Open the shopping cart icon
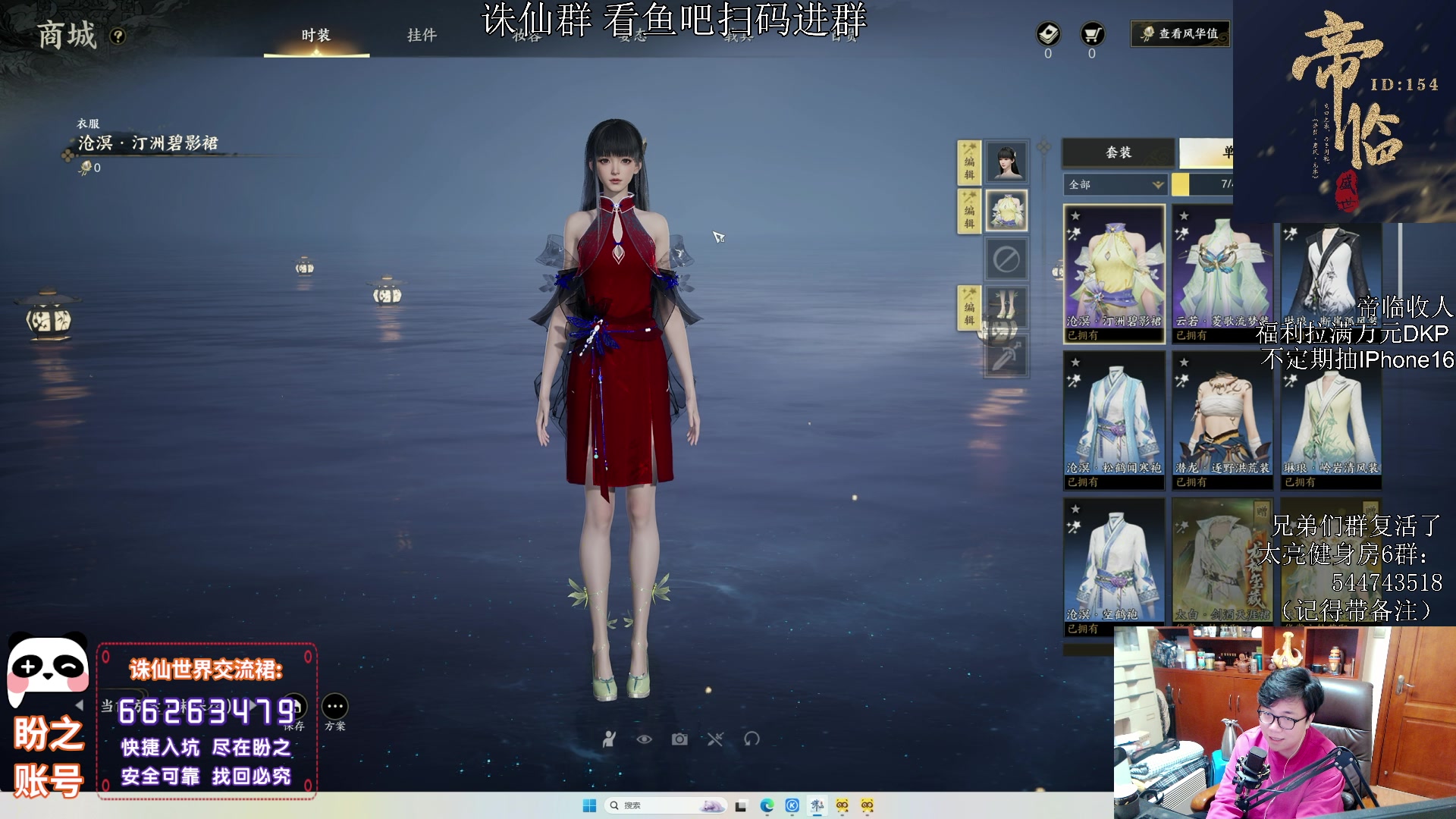This screenshot has width=1456, height=819. (1092, 34)
